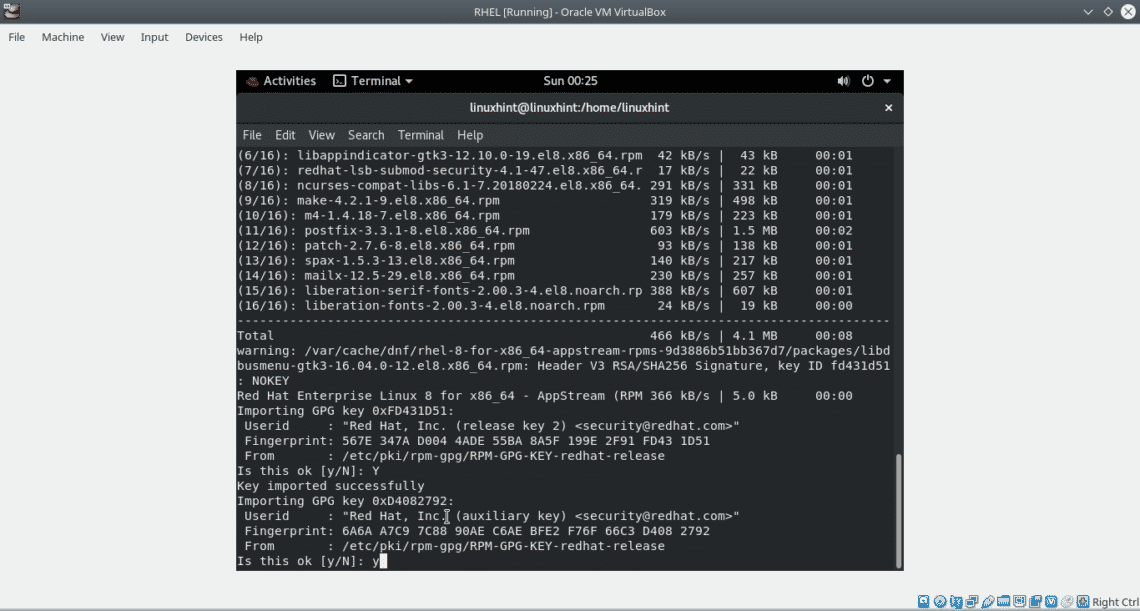Open the clock showing Sun 00:25

570,81
